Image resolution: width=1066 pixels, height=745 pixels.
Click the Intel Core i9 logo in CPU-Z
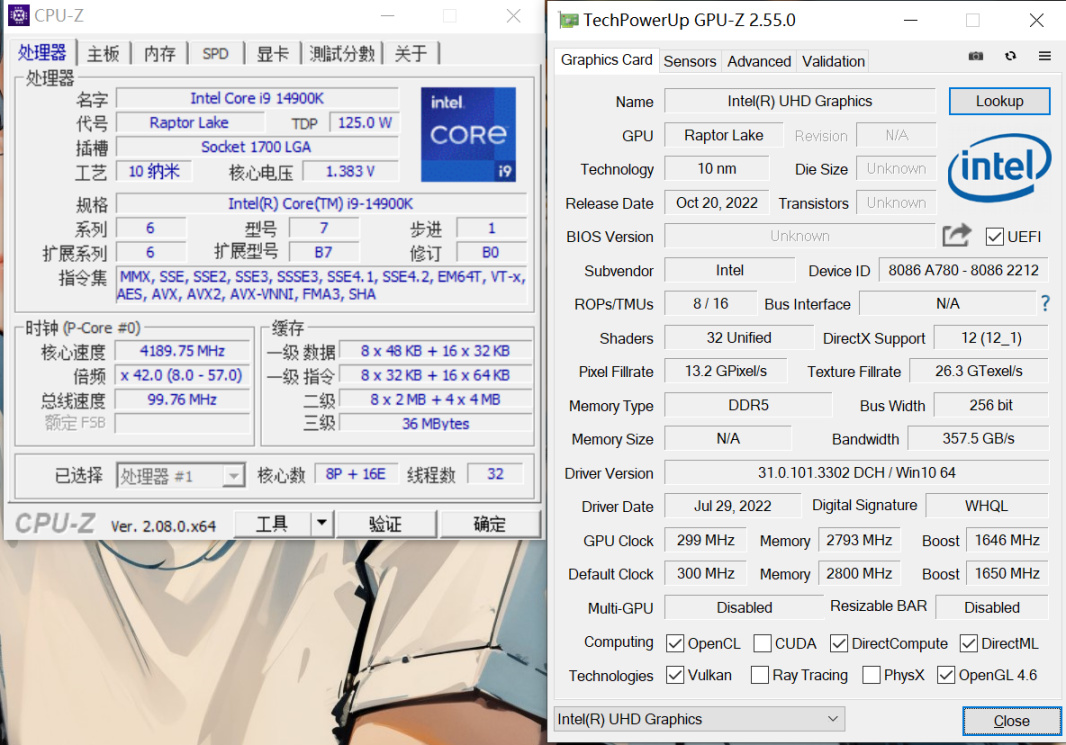(468, 134)
